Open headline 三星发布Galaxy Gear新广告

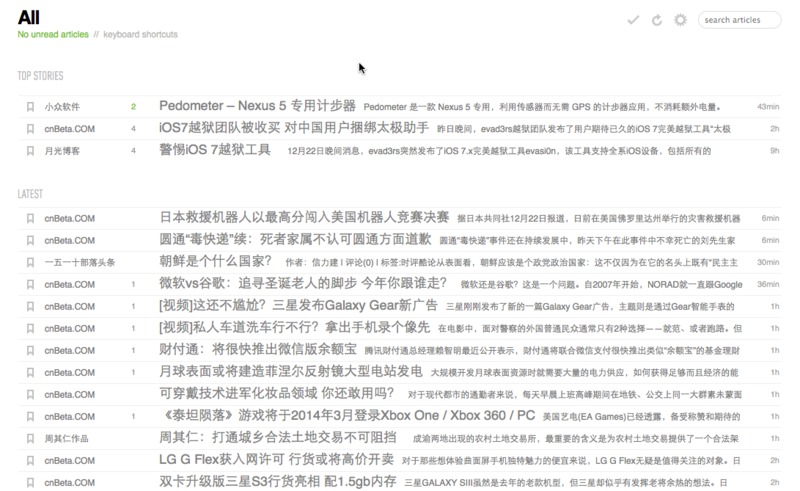(x=298, y=305)
